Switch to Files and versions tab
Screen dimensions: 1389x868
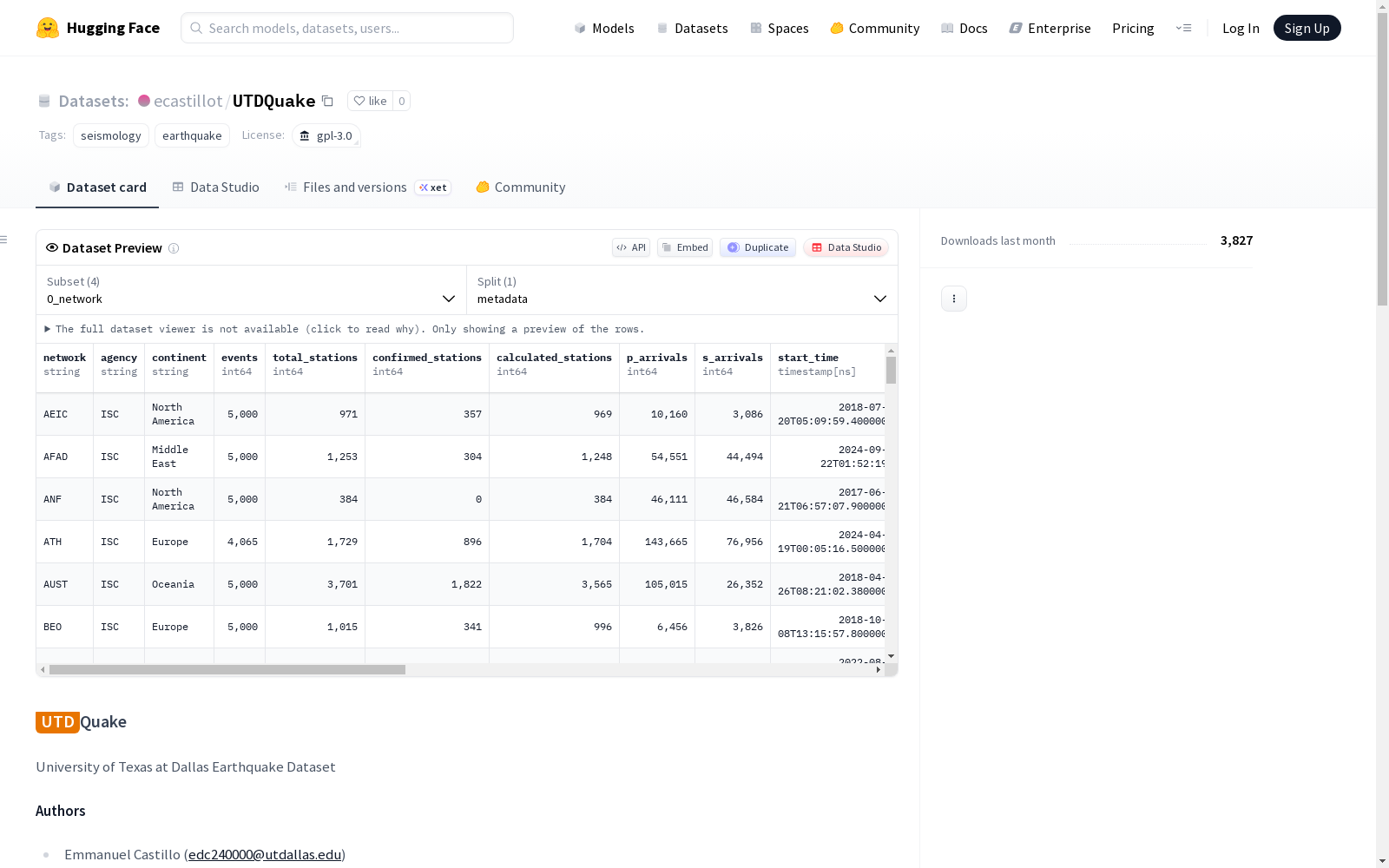click(x=368, y=187)
